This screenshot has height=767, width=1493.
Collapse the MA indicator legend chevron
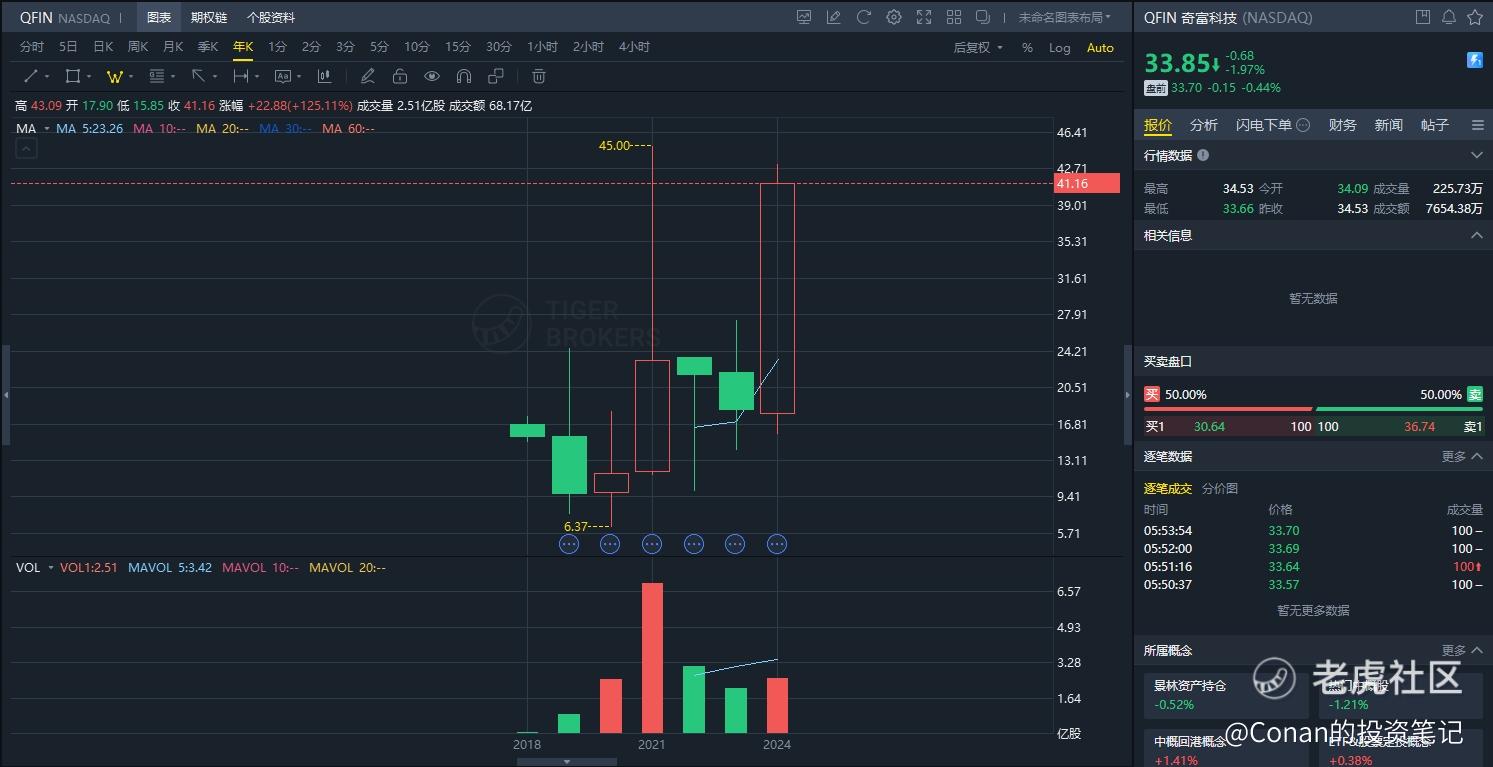pos(26,149)
